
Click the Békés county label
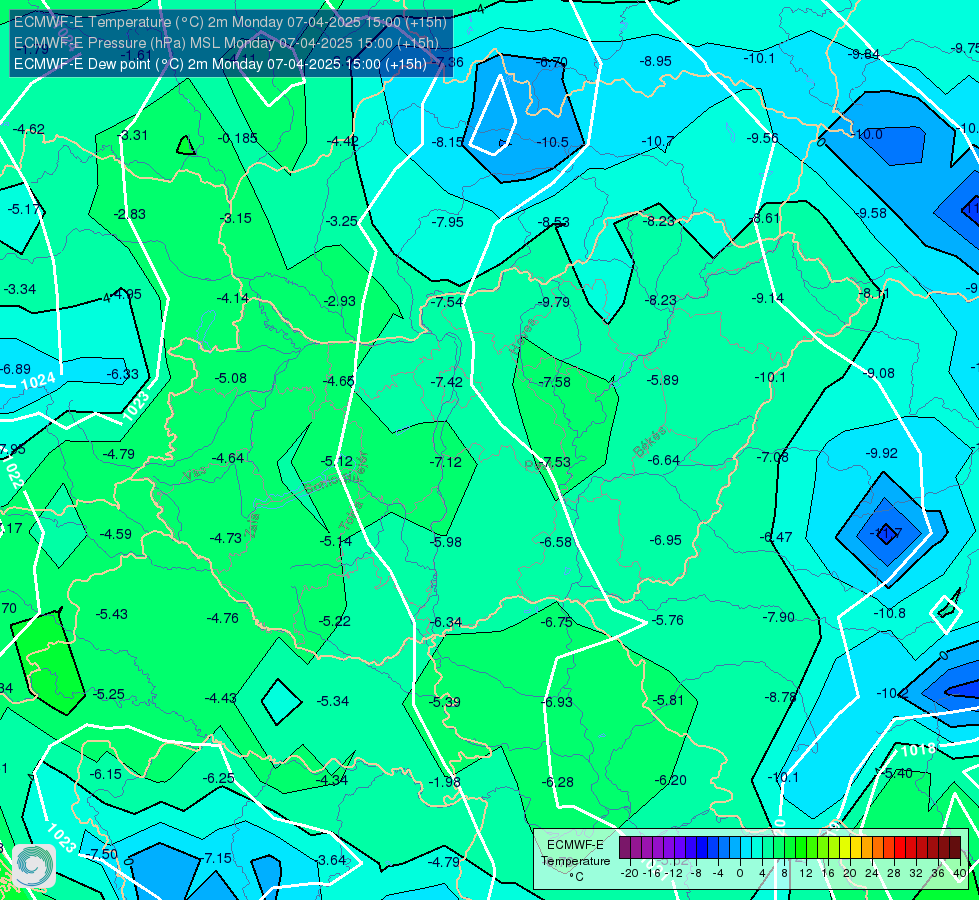(x=651, y=441)
